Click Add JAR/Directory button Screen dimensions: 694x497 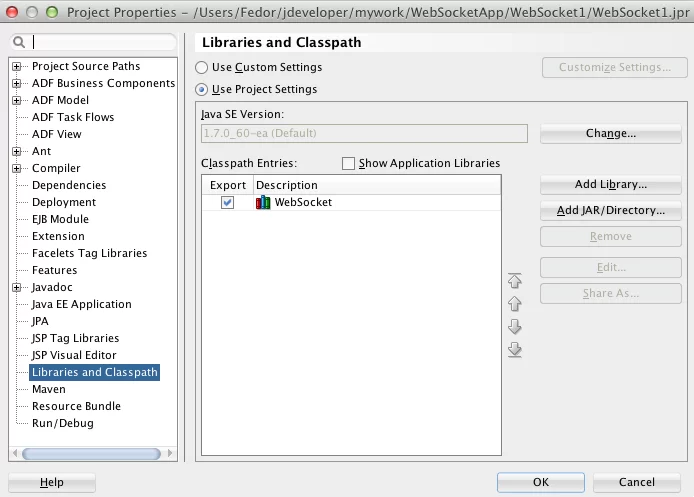(x=610, y=210)
